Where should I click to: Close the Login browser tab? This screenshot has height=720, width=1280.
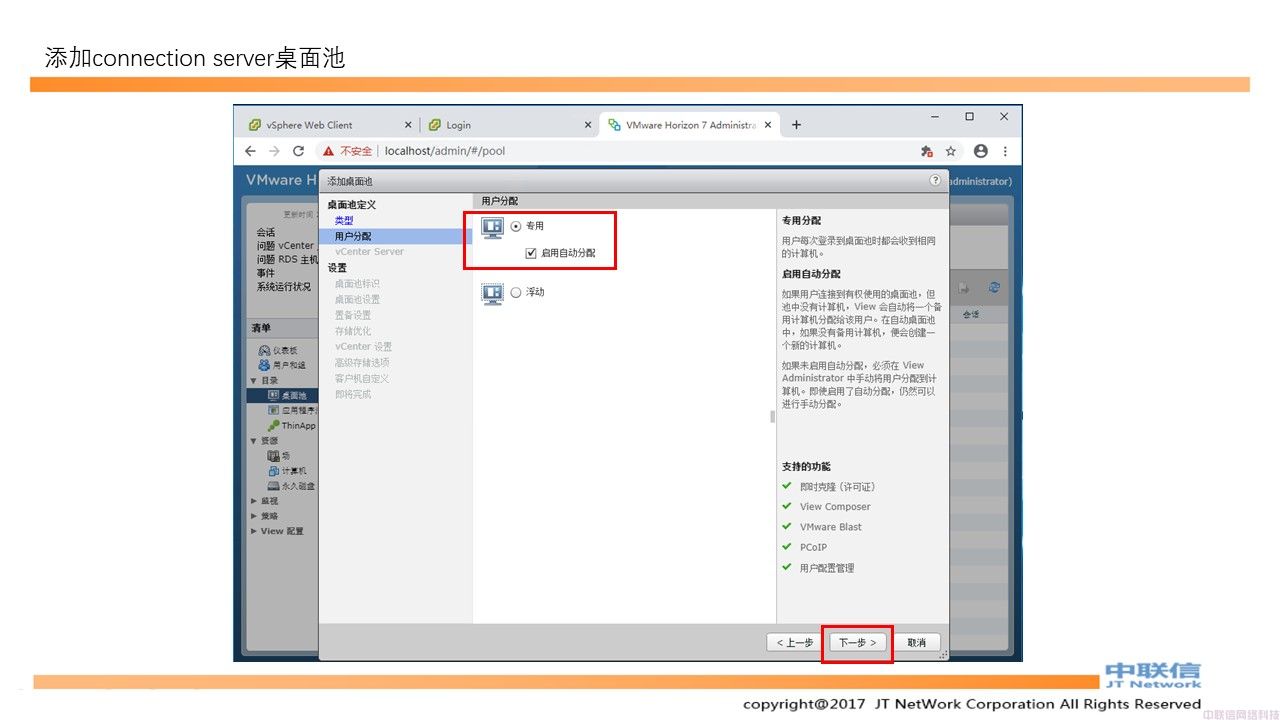pyautogui.click(x=588, y=125)
